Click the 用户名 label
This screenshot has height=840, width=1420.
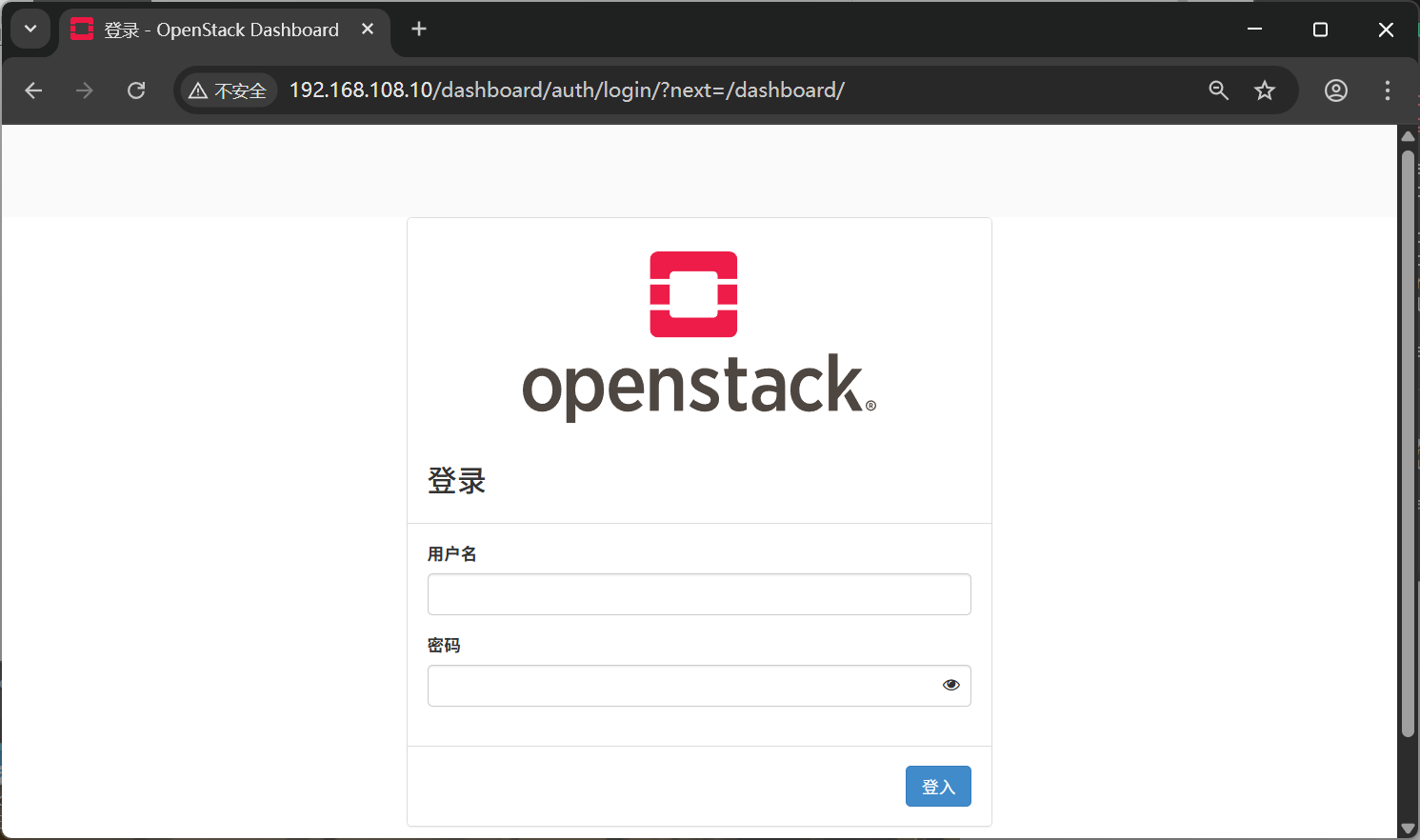(x=452, y=554)
